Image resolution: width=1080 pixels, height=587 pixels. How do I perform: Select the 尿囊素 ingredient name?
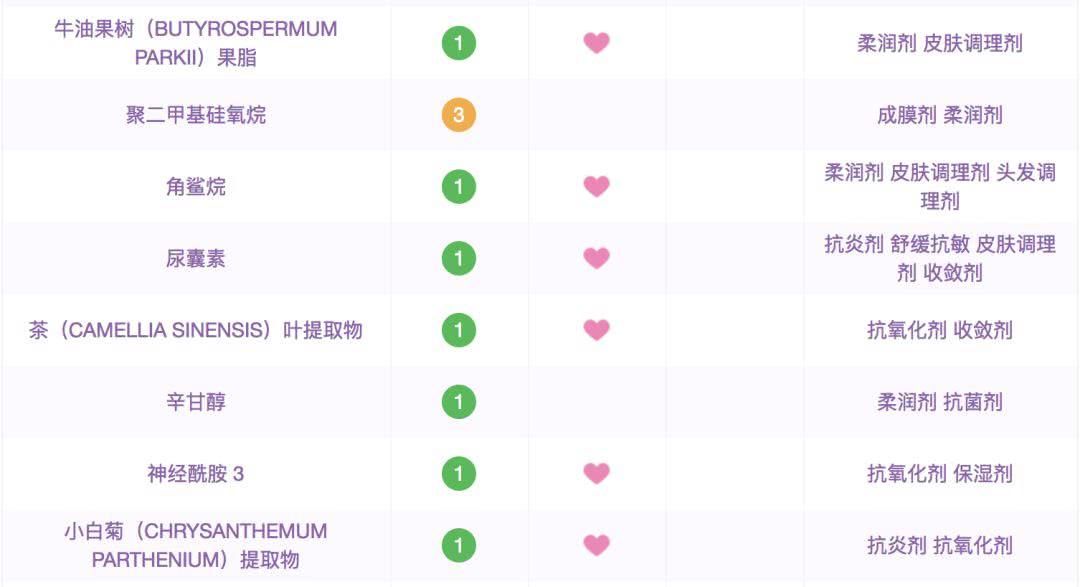tap(196, 259)
